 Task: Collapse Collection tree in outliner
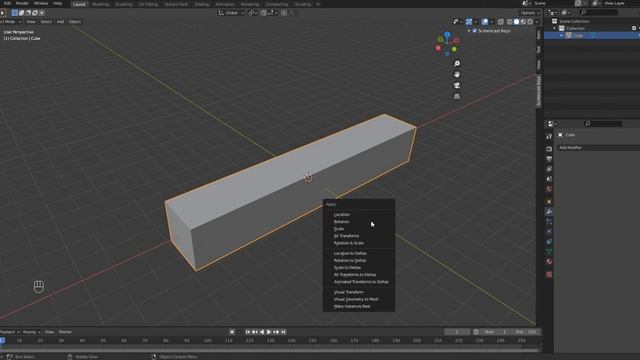point(554,29)
